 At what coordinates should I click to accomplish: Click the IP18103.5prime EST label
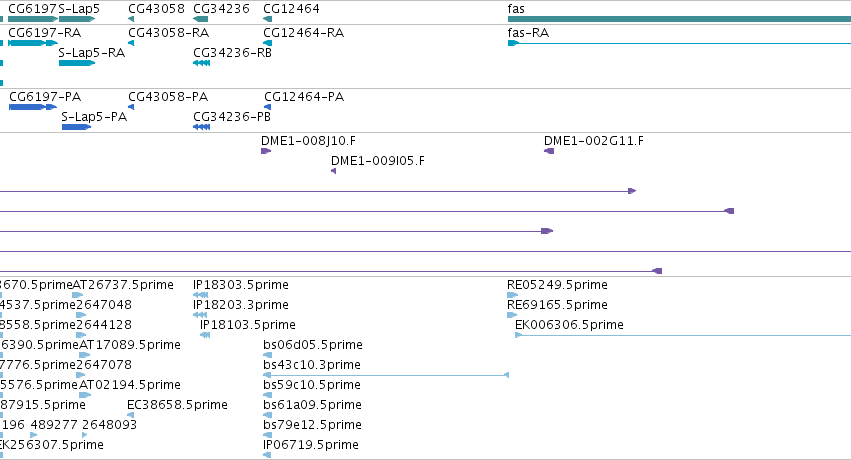click(x=247, y=325)
